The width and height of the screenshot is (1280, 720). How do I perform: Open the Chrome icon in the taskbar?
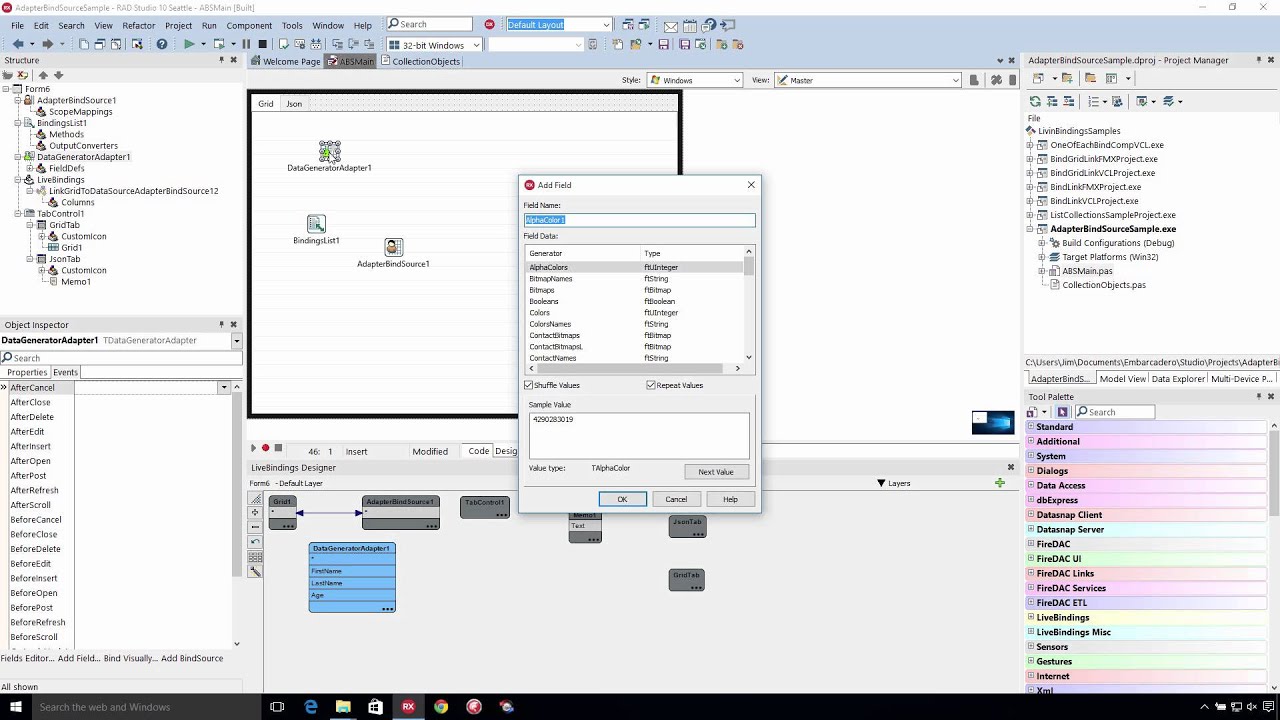click(441, 707)
